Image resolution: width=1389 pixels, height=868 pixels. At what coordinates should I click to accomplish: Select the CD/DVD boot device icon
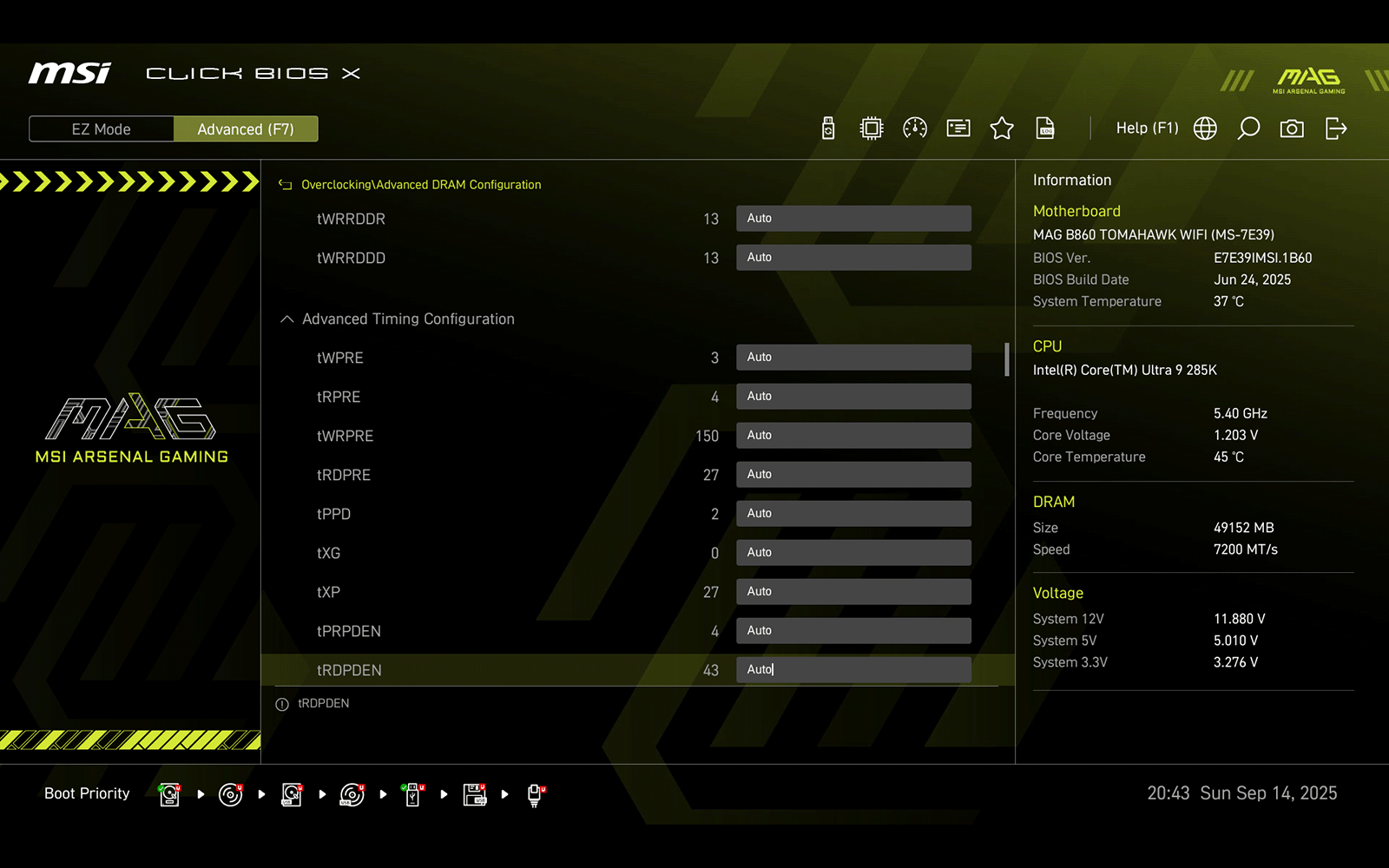(231, 794)
